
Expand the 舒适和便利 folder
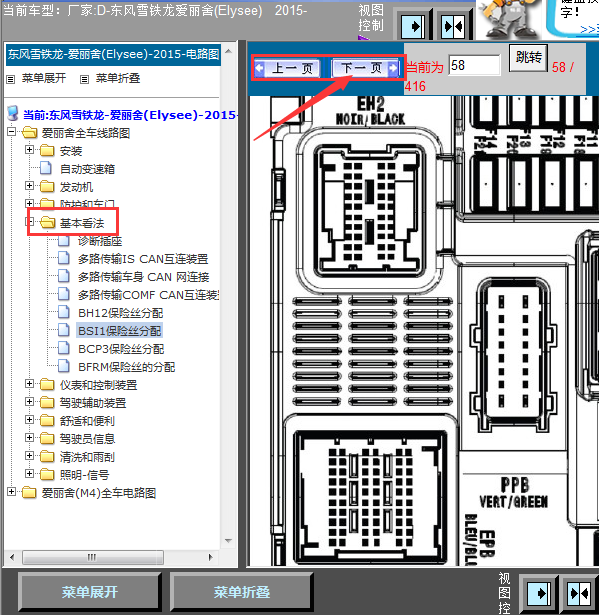coord(29,420)
